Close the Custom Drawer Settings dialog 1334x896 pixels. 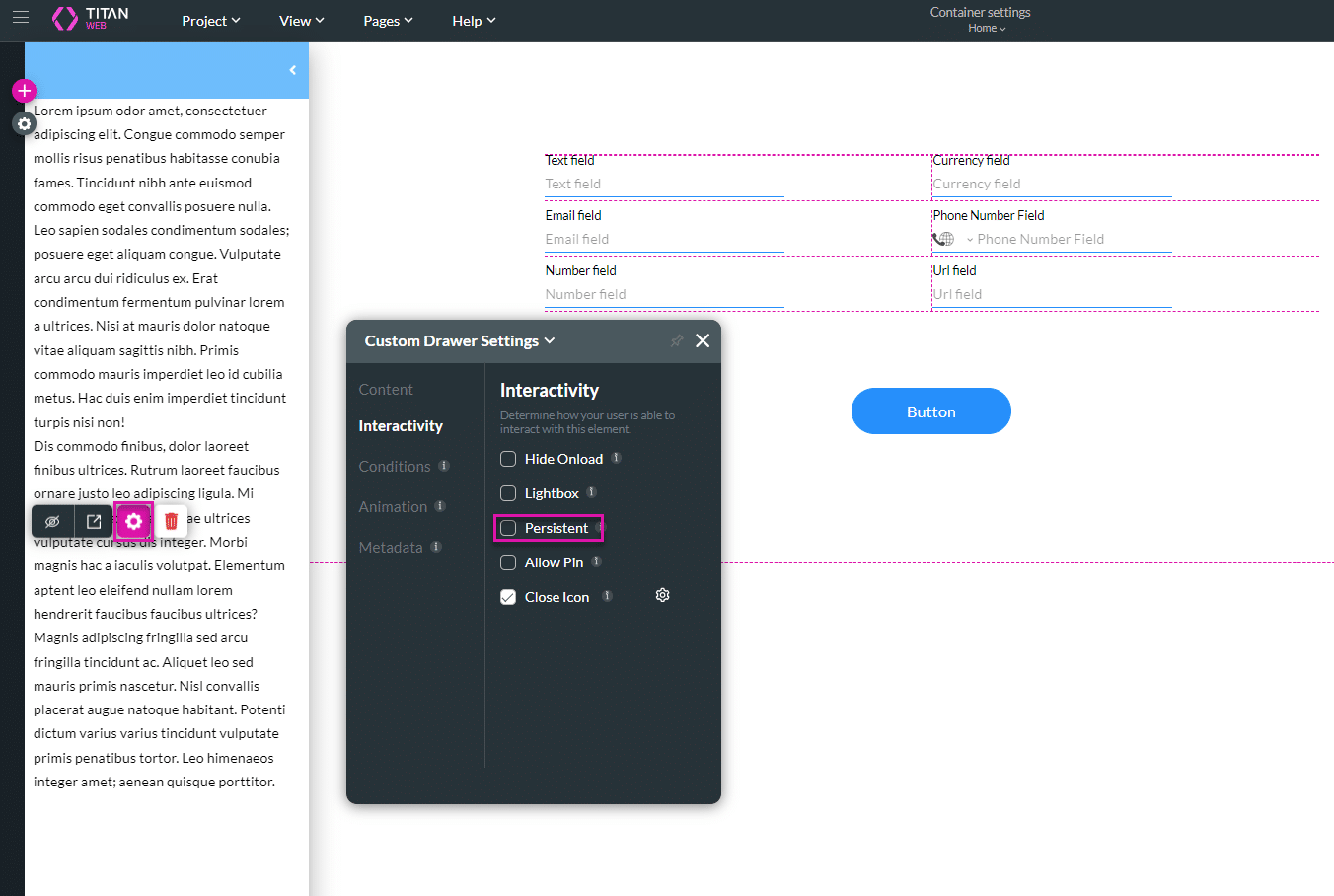(703, 340)
